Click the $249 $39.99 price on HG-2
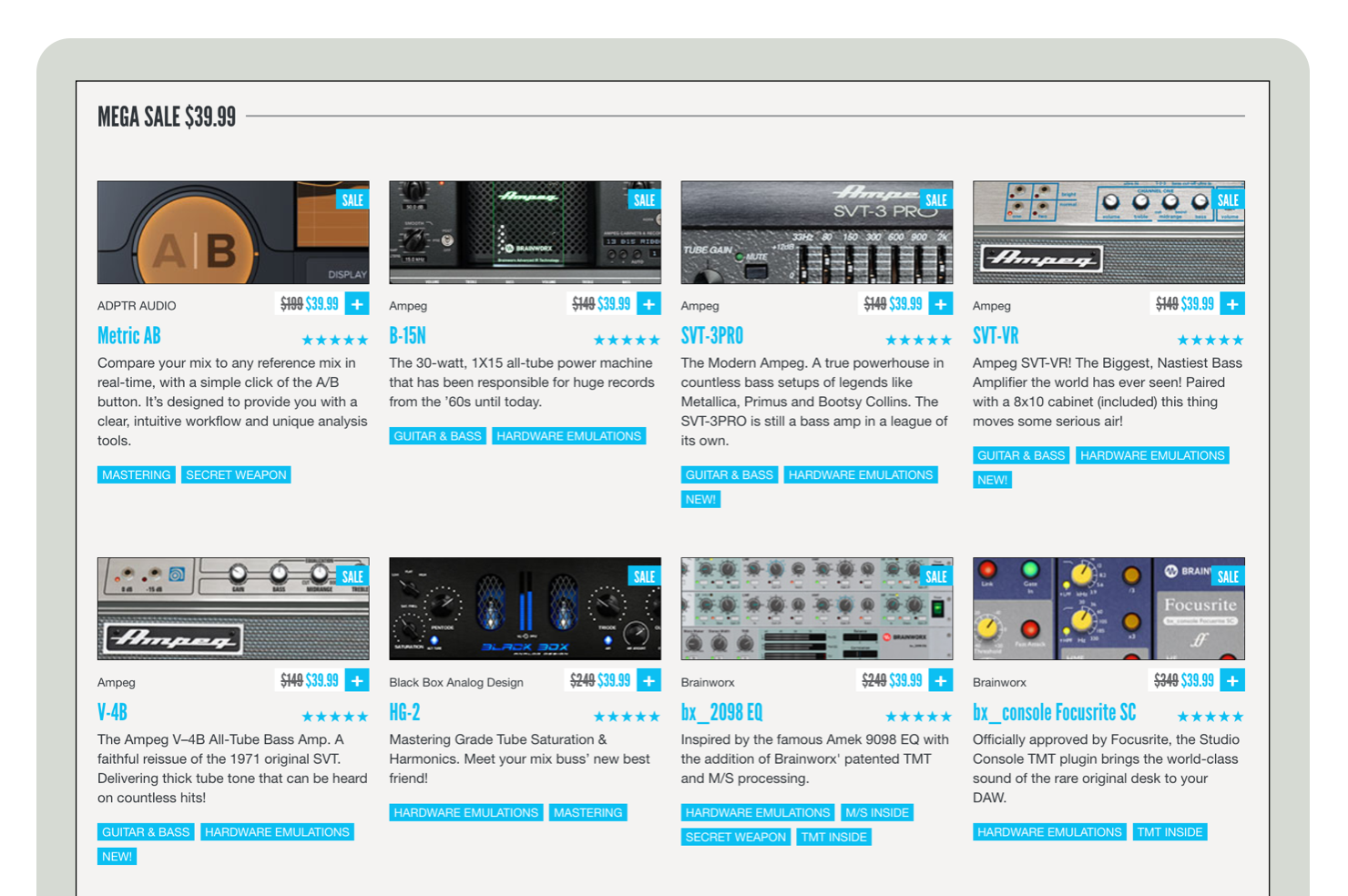This screenshot has width=1348, height=896. coord(600,680)
